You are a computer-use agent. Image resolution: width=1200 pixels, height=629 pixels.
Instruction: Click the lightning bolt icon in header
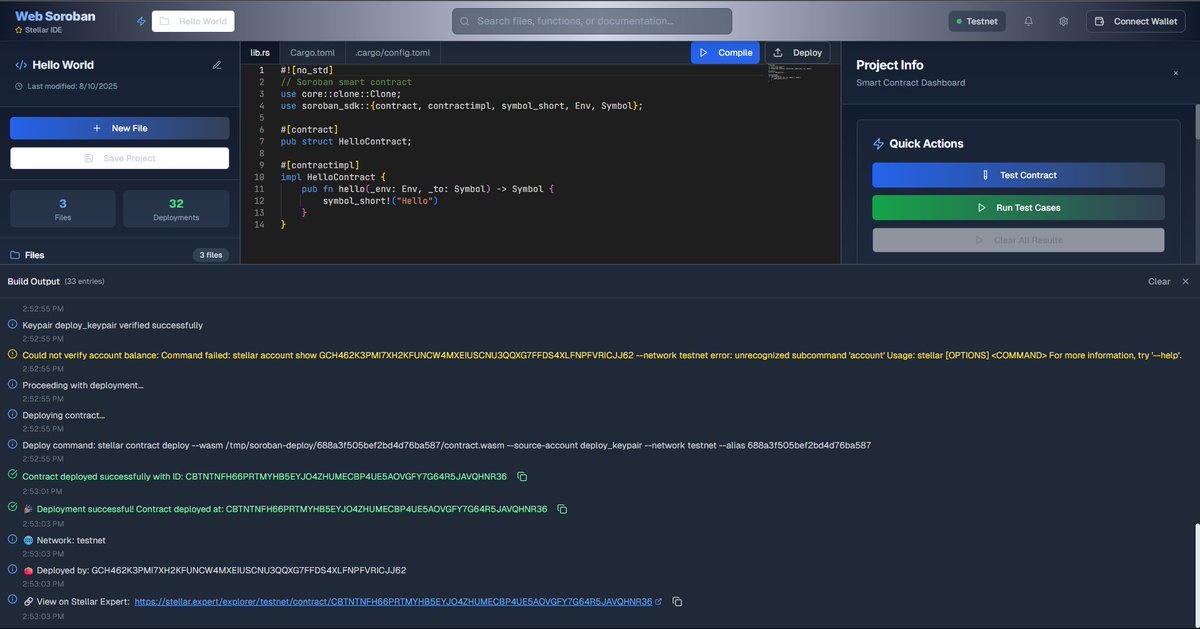[141, 21]
